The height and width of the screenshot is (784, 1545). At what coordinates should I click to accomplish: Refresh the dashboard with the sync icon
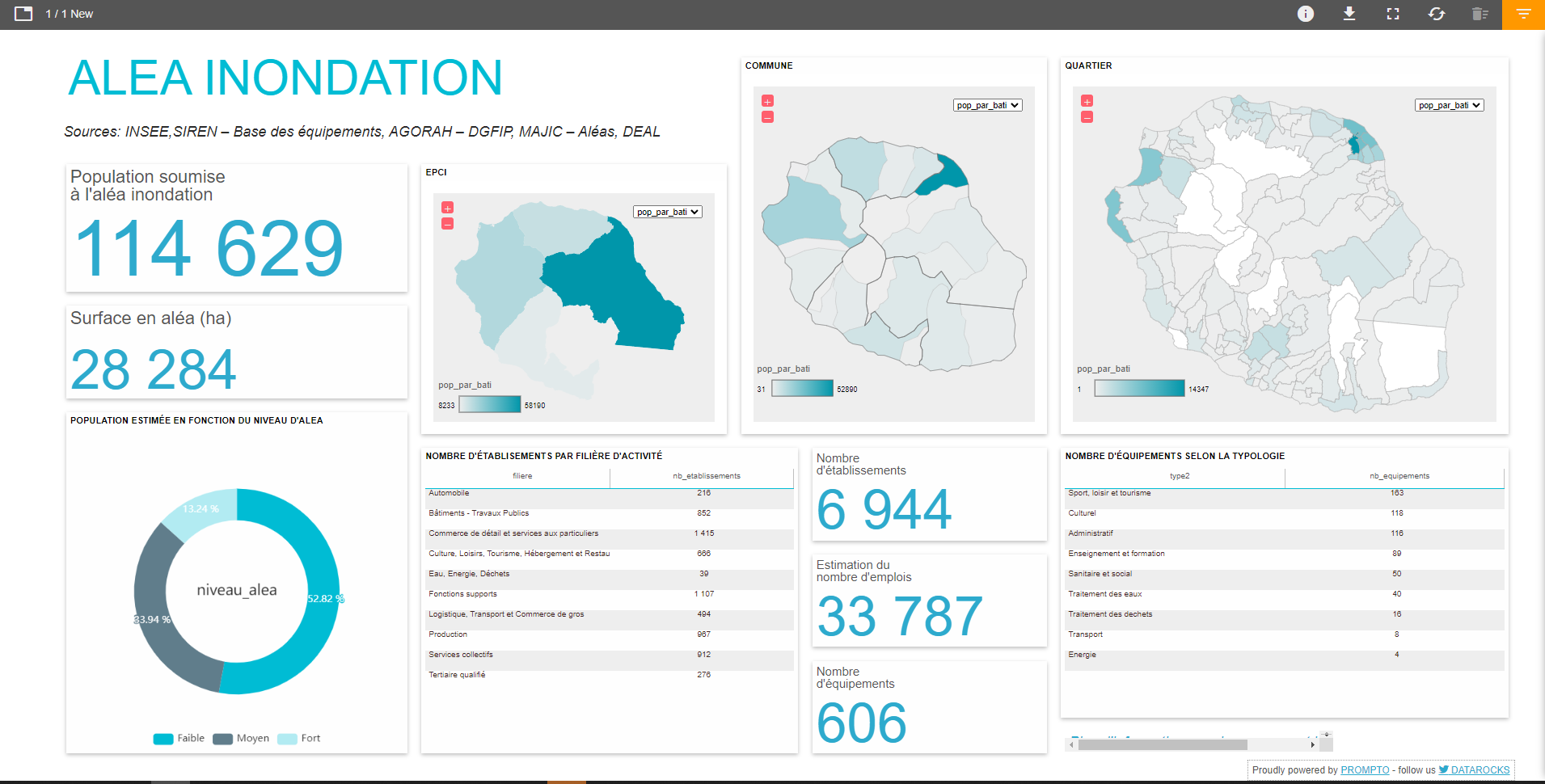coord(1436,14)
